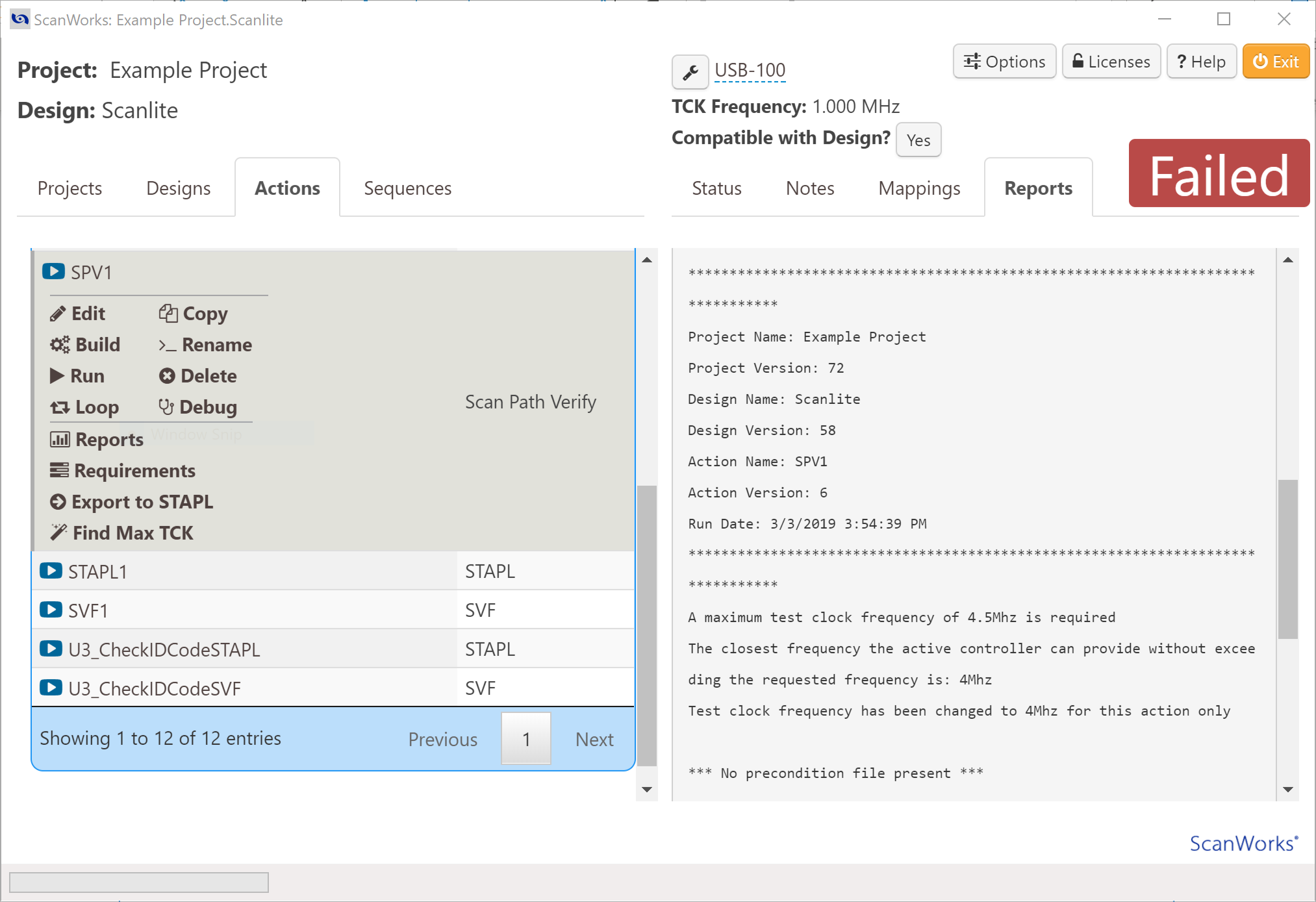Open the Licenses dialog

[1111, 62]
